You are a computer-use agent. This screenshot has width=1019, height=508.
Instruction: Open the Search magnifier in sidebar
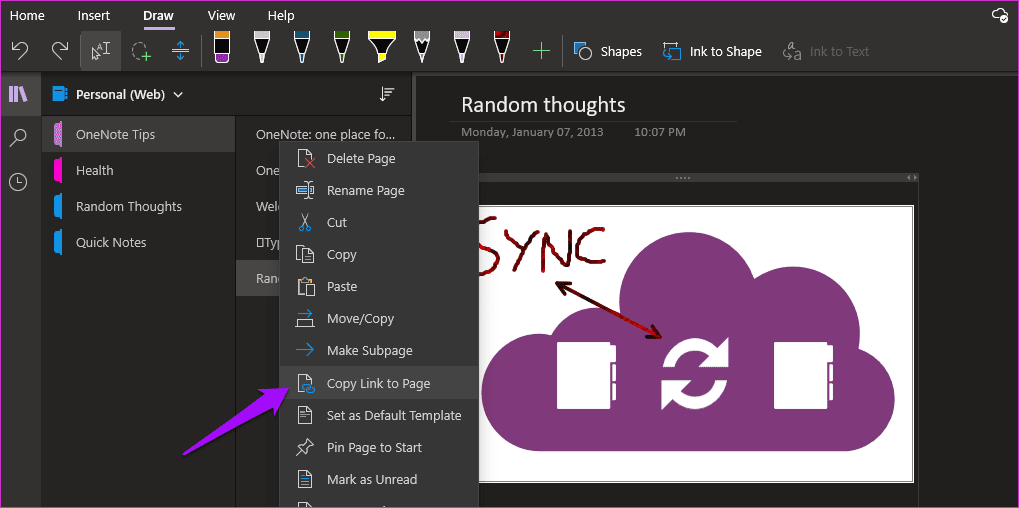click(18, 138)
